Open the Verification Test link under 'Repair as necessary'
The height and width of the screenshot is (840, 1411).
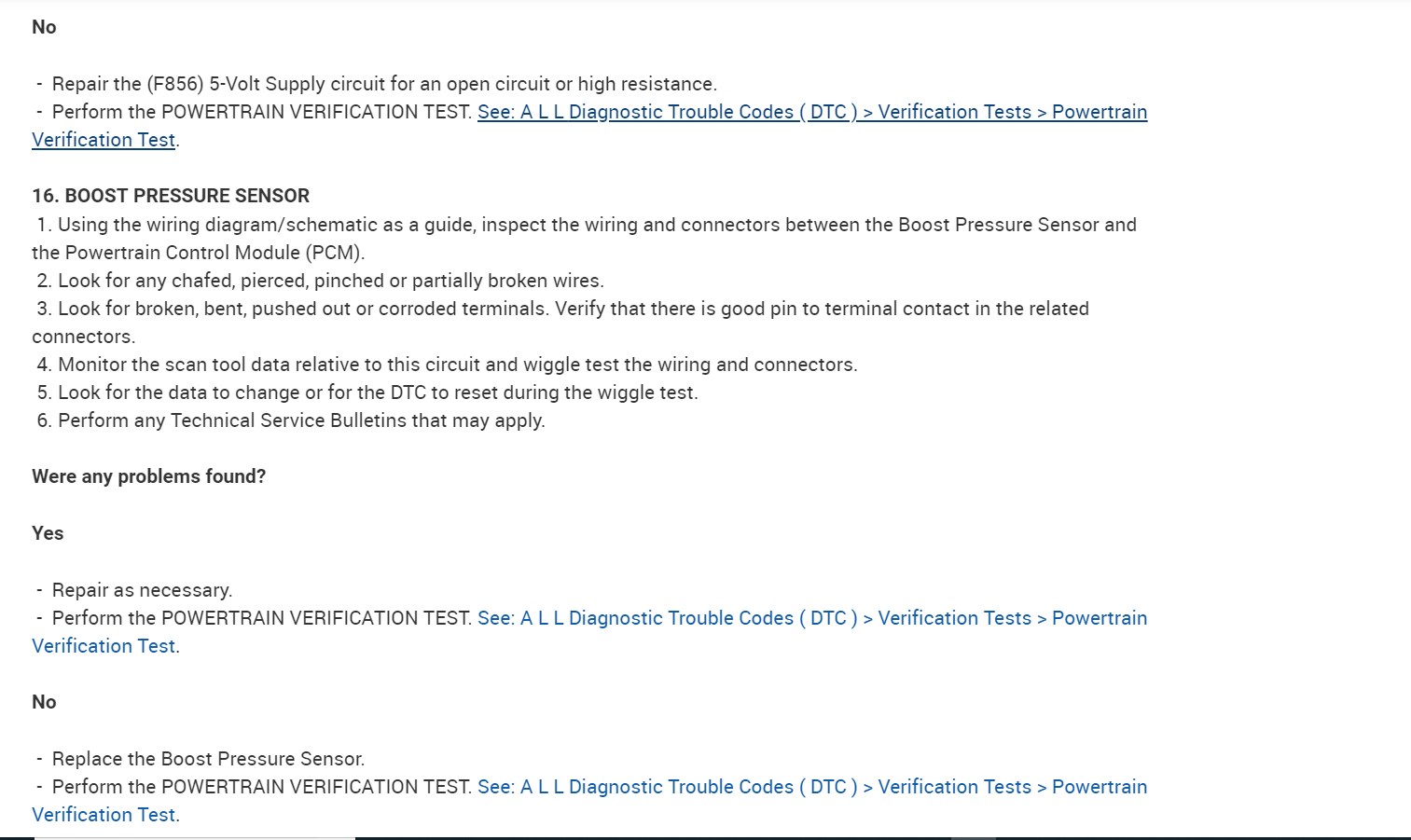coord(811,618)
